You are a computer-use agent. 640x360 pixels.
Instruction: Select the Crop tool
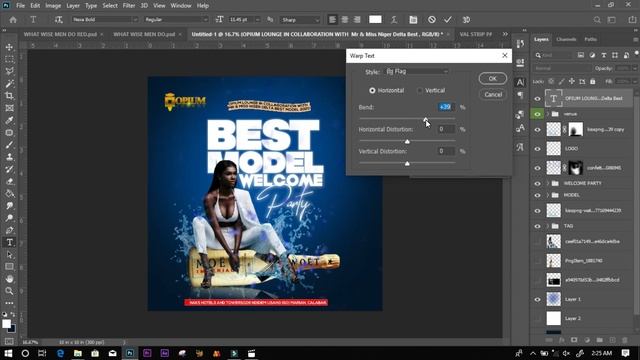tap(9, 96)
